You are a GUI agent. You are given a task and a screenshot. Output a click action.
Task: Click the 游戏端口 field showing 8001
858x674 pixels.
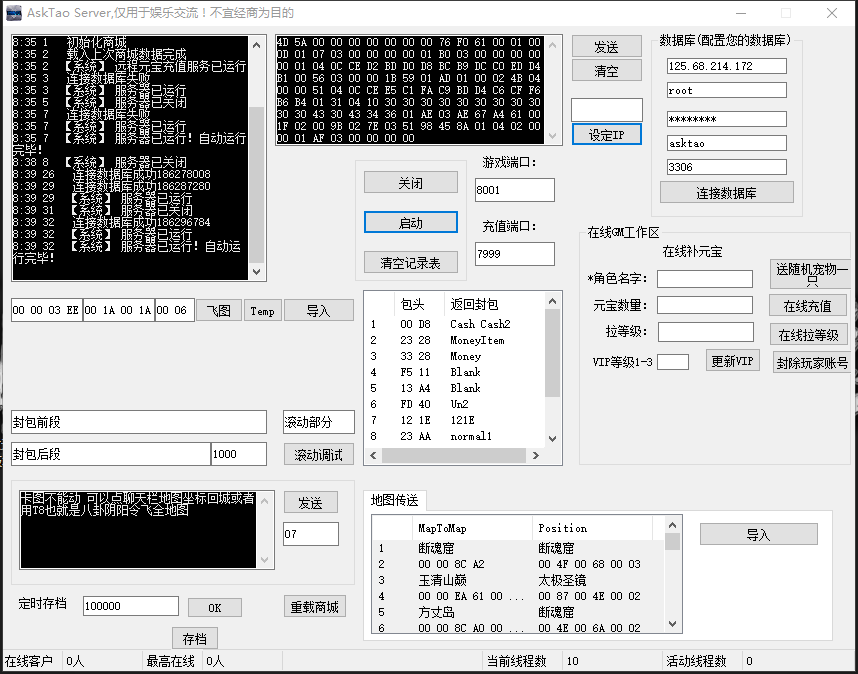pyautogui.click(x=514, y=190)
